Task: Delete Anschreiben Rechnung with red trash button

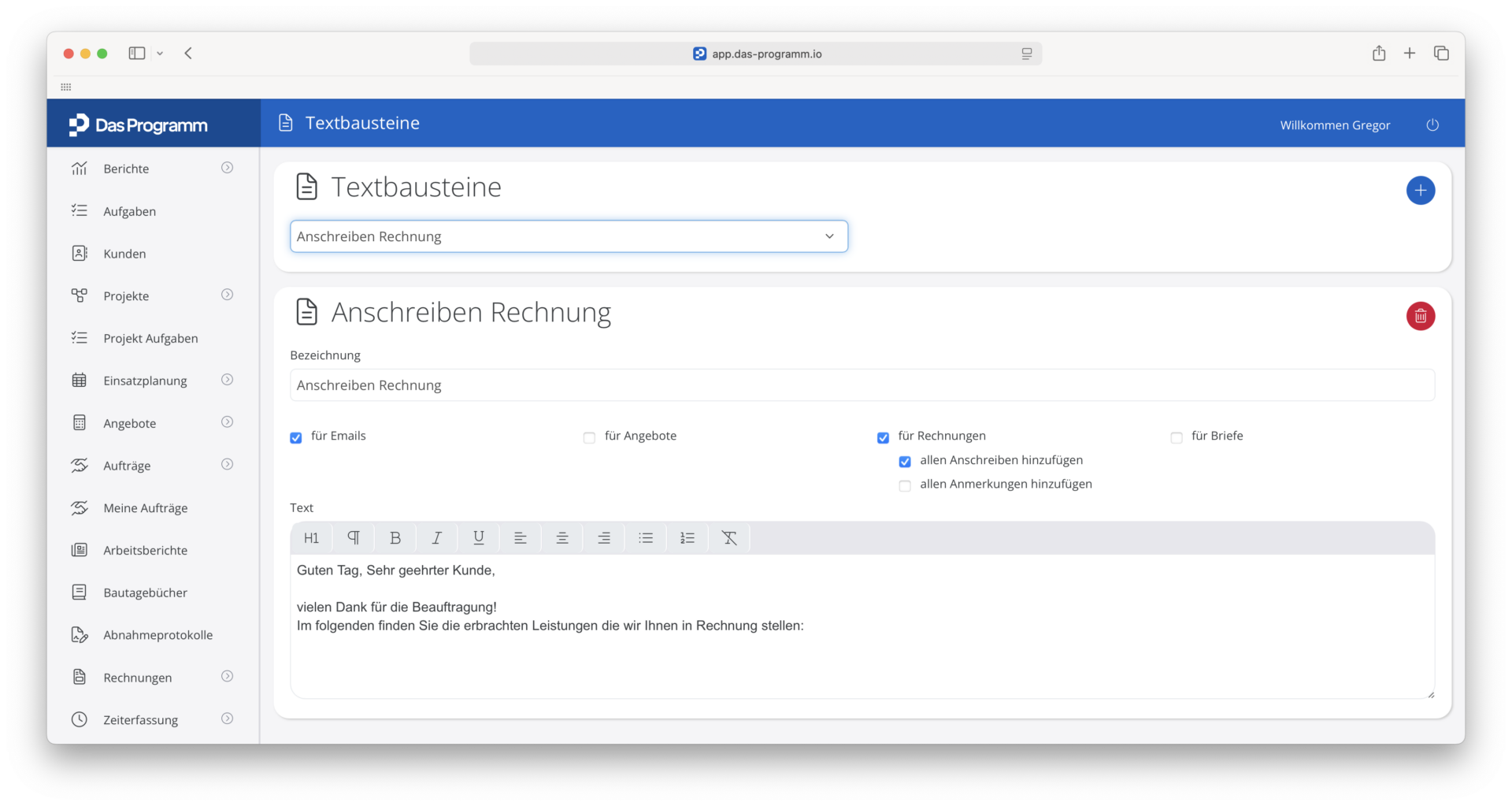Action: tap(1421, 316)
